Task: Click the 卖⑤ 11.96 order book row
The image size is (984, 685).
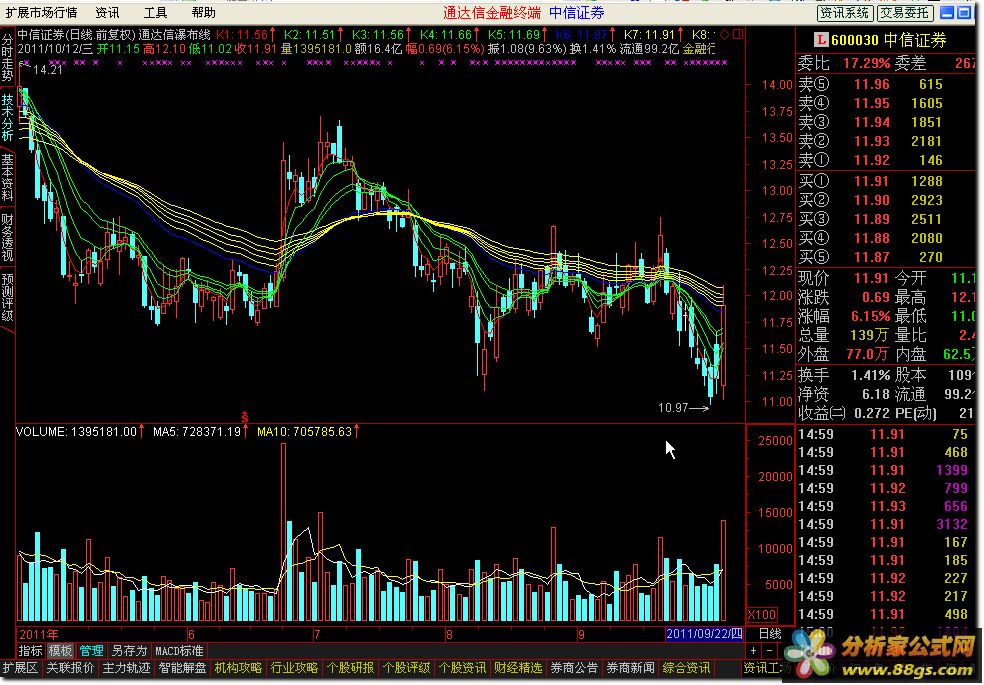Action: 886,84
